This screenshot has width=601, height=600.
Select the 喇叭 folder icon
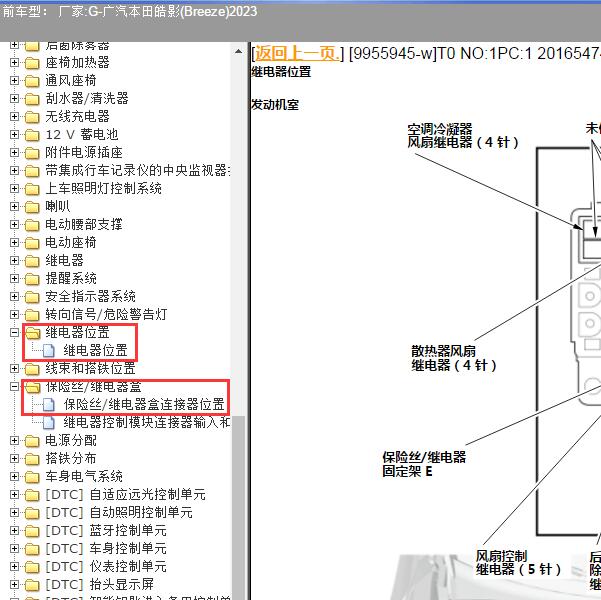click(x=32, y=207)
